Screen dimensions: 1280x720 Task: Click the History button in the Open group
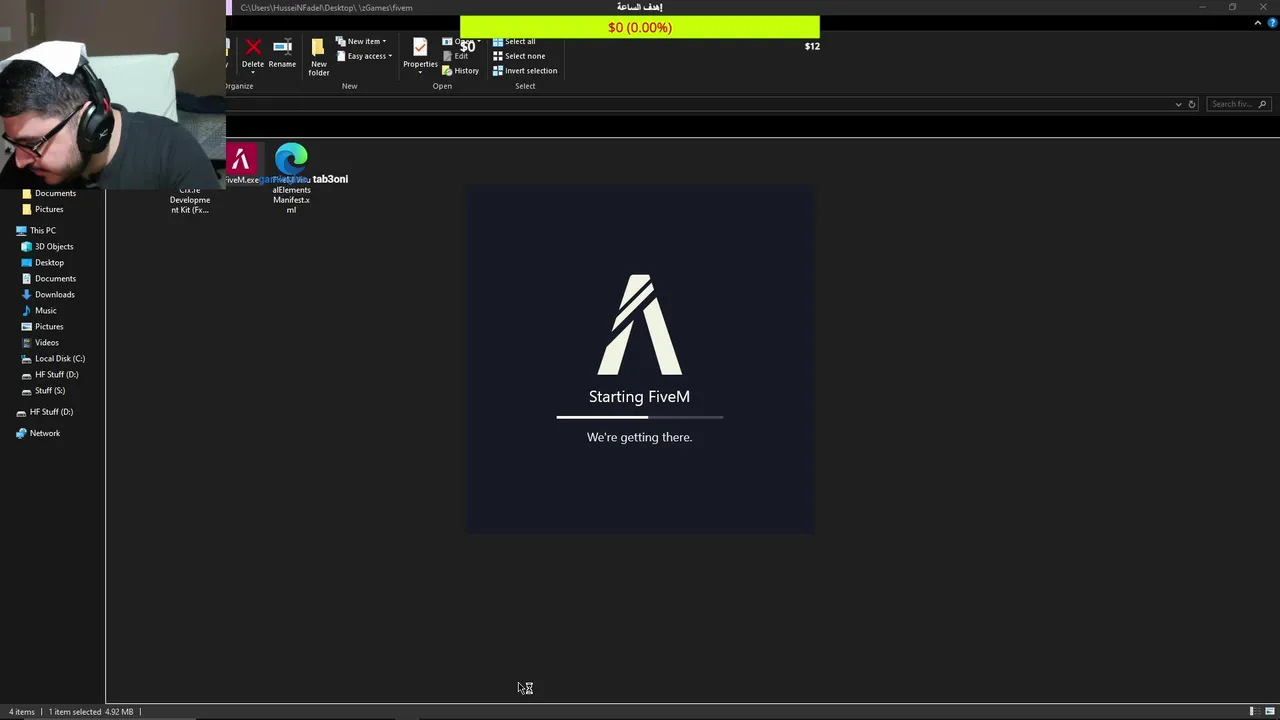460,71
